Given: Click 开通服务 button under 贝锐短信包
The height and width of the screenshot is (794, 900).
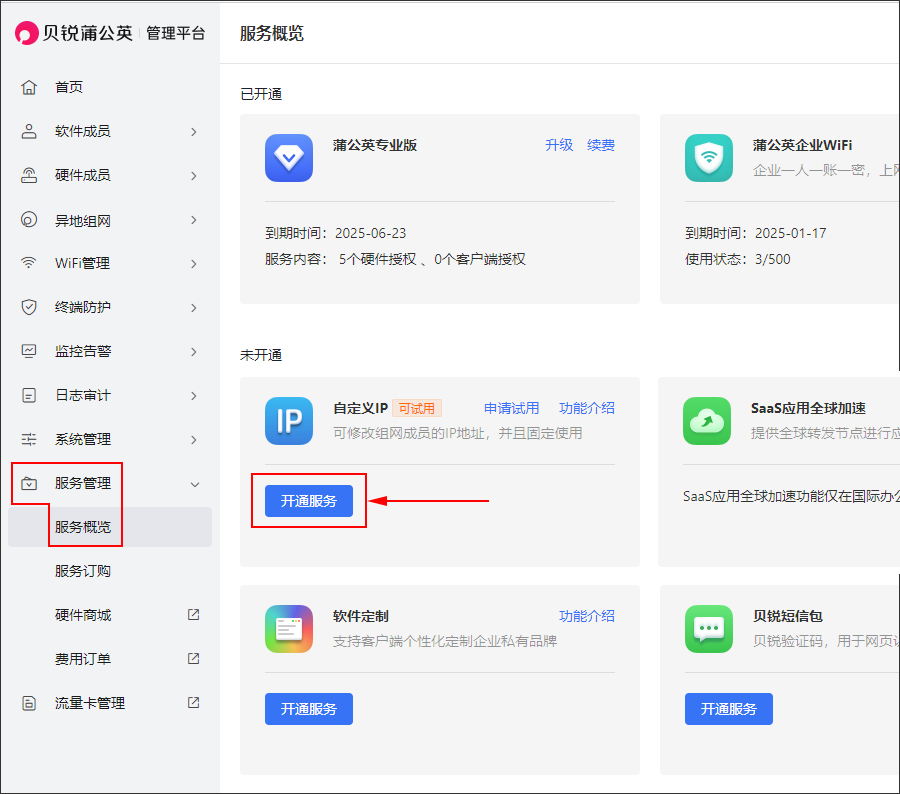Looking at the screenshot, I should tap(729, 709).
